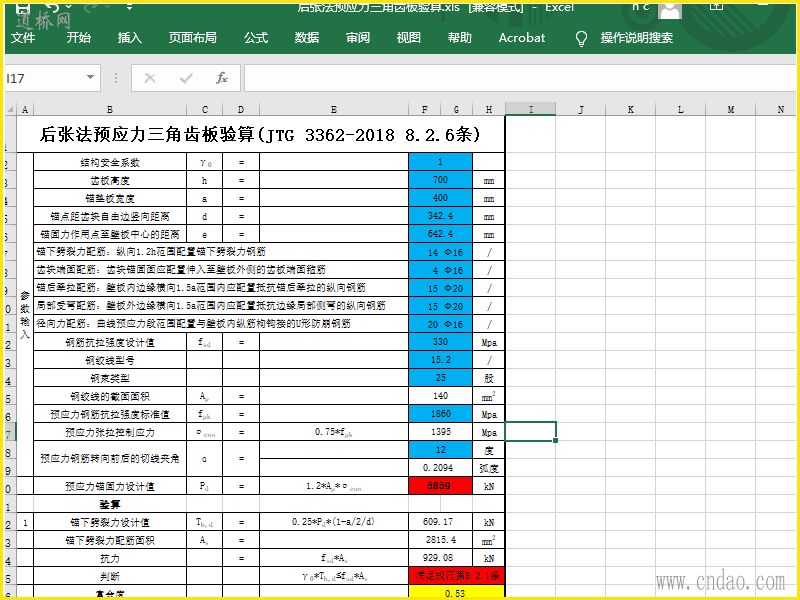
Task: Click the blue cell with value 400
Action: click(x=440, y=198)
